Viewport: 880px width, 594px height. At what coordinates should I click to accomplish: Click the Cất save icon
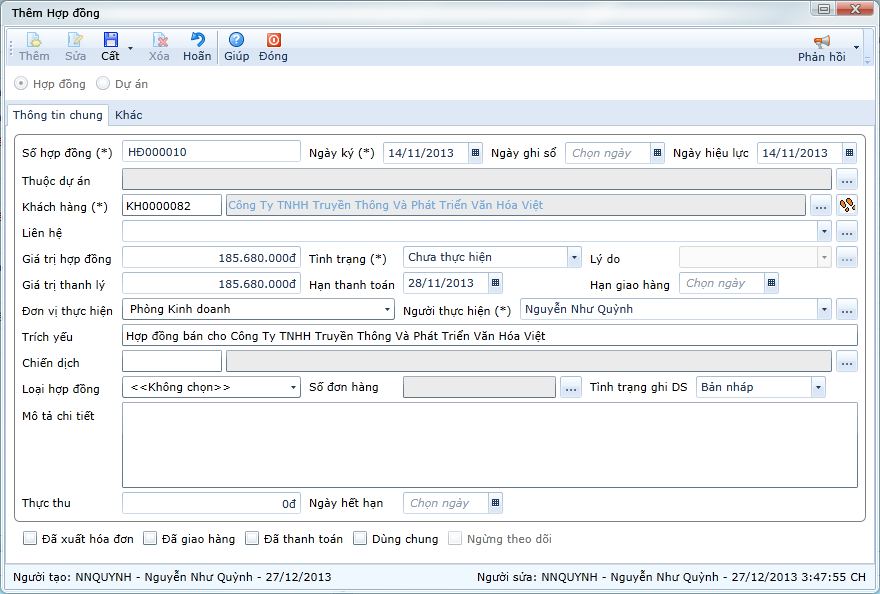point(110,41)
